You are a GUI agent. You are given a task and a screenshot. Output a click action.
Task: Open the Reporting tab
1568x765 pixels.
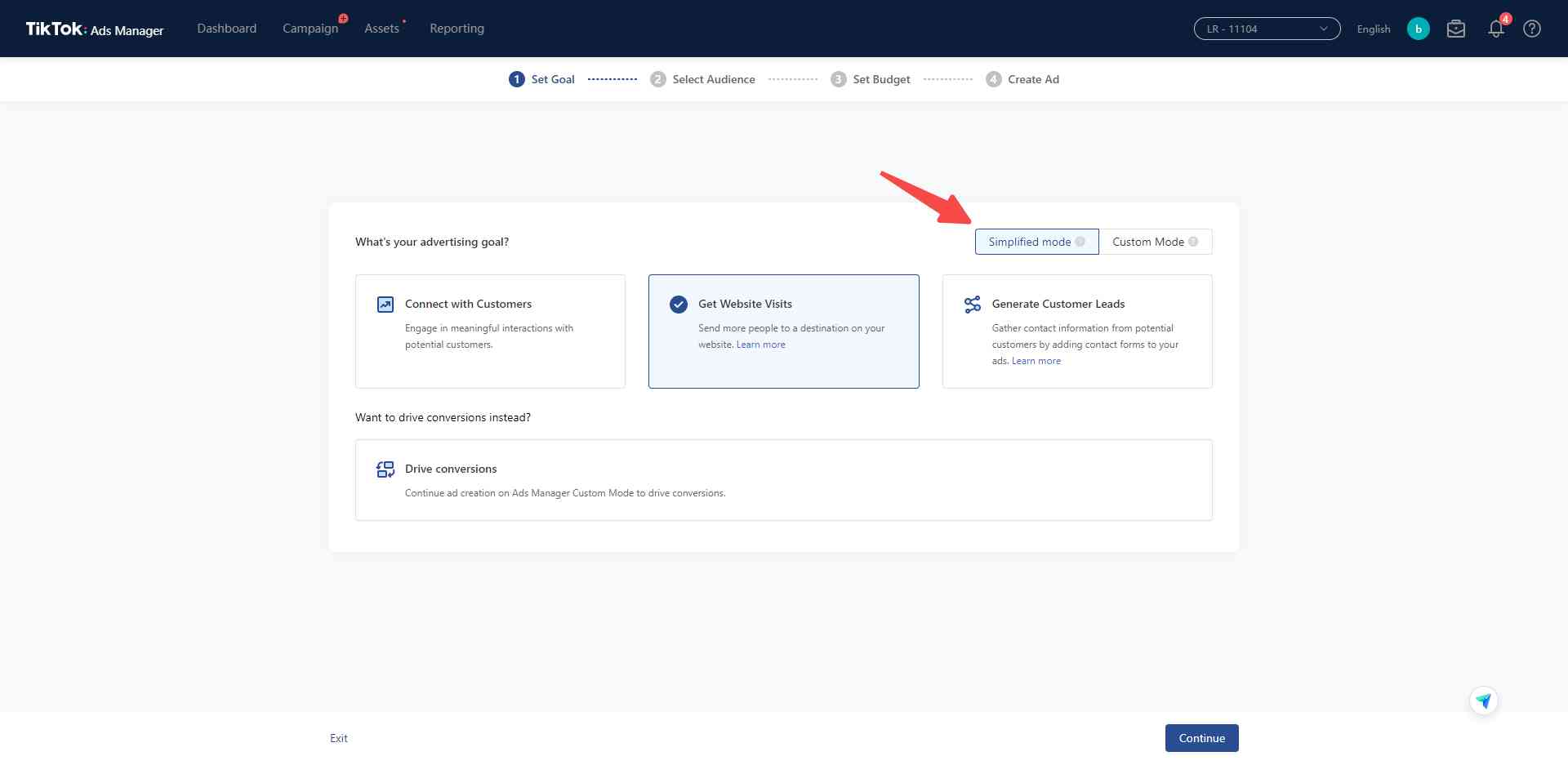[x=457, y=29]
